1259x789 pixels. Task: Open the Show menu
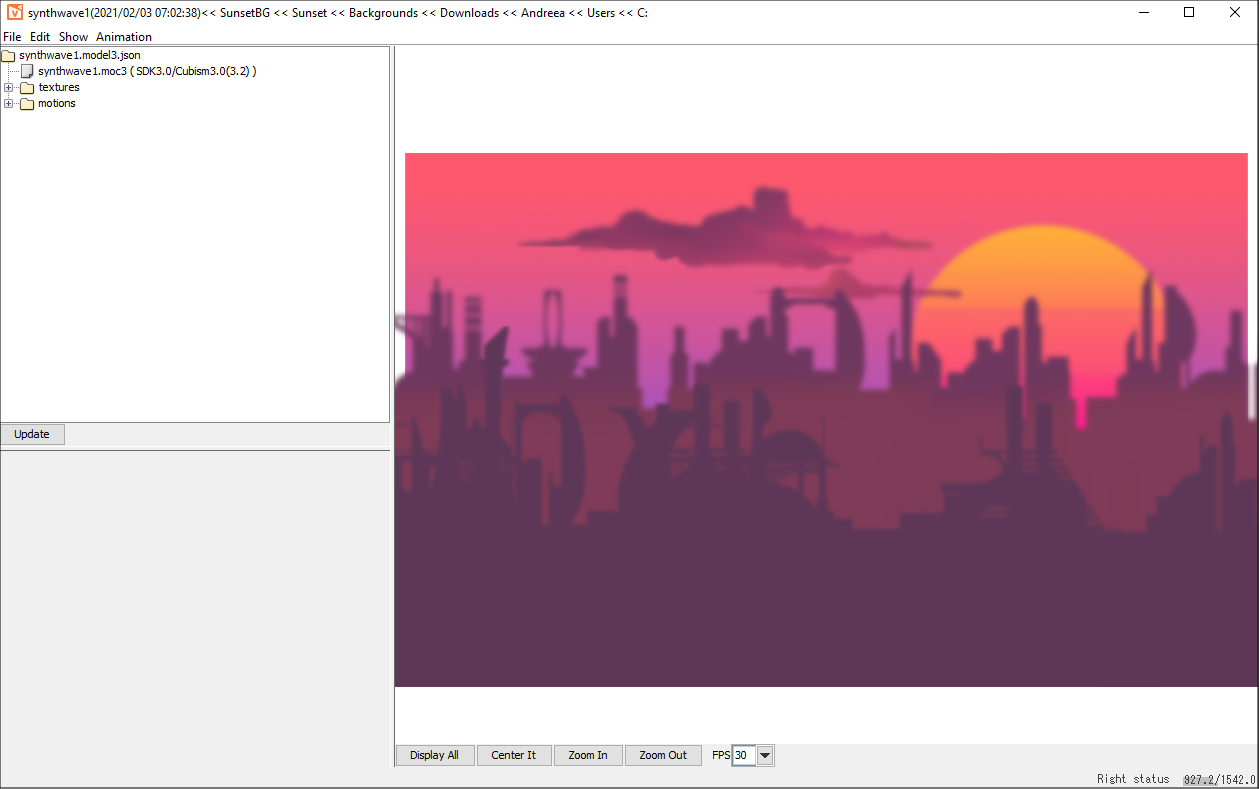point(73,37)
